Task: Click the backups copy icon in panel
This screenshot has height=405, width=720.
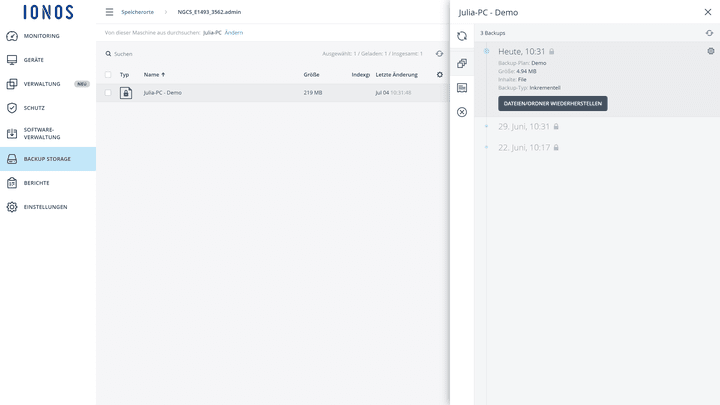Action: coord(462,63)
